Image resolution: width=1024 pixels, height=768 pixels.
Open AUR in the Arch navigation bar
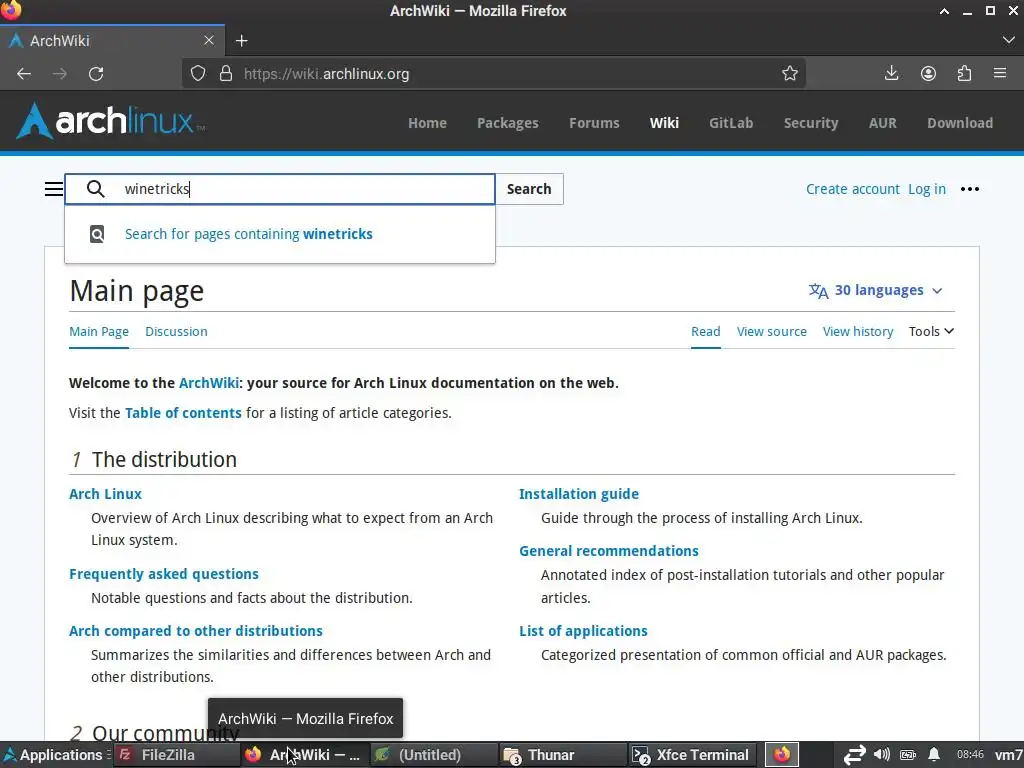click(x=882, y=123)
